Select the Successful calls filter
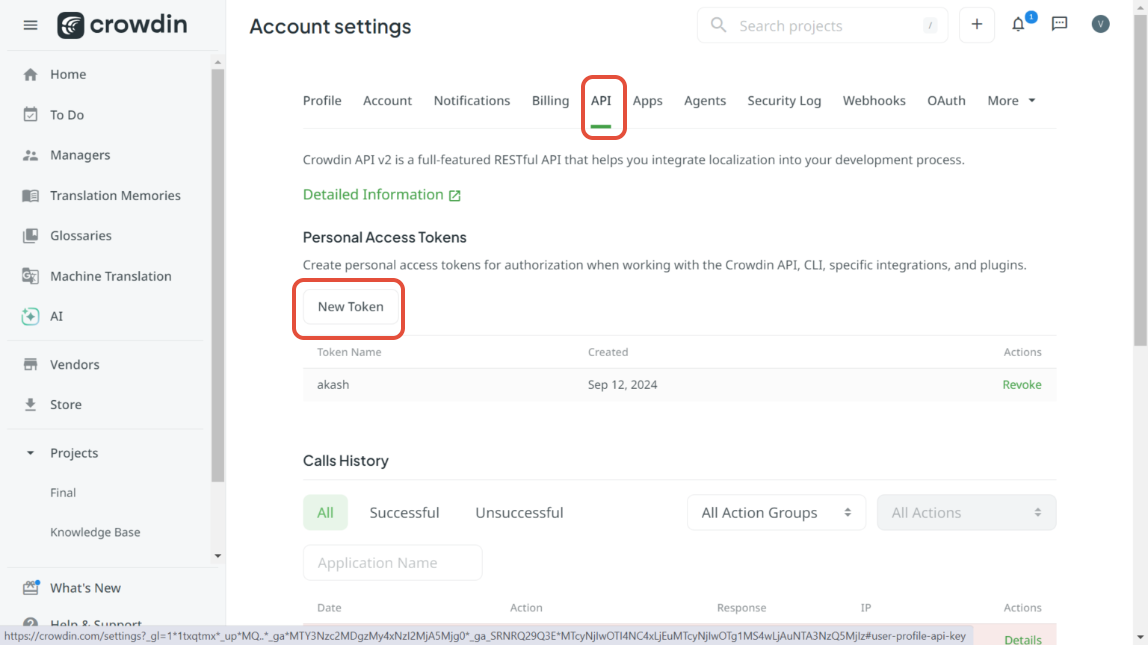The width and height of the screenshot is (1148, 645). tap(404, 513)
